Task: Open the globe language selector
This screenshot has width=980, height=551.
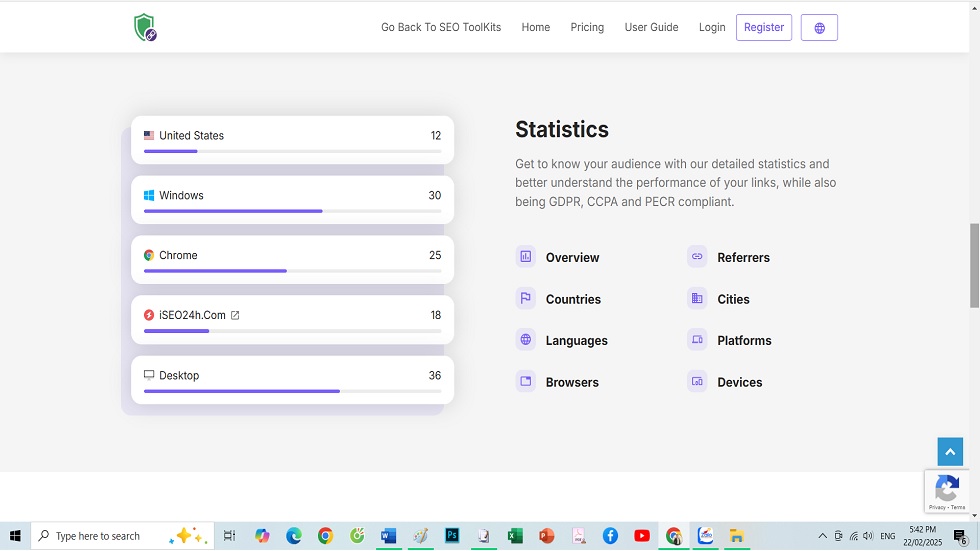Action: tap(819, 28)
